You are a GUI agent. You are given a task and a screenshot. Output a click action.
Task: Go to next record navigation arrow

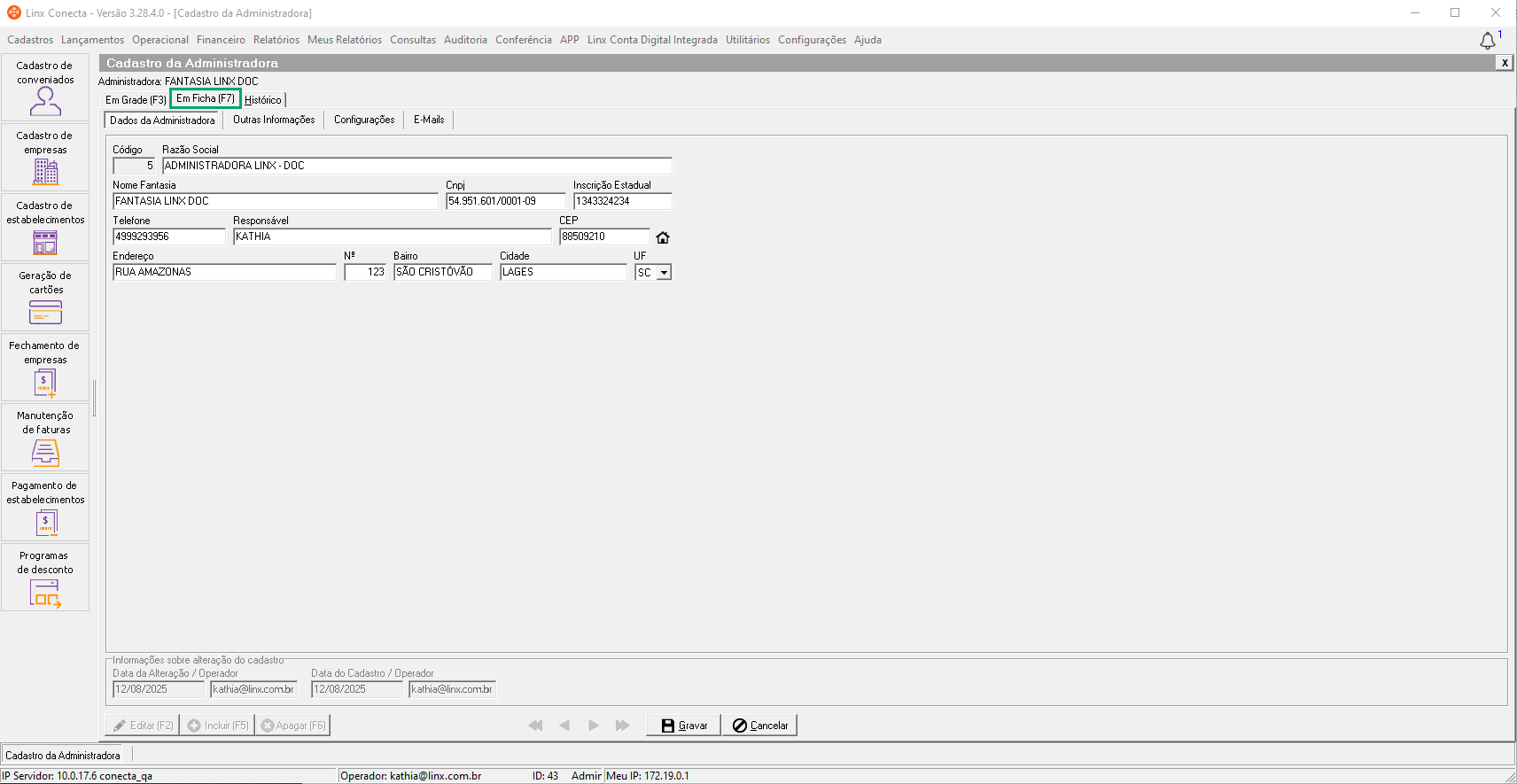coord(594,726)
